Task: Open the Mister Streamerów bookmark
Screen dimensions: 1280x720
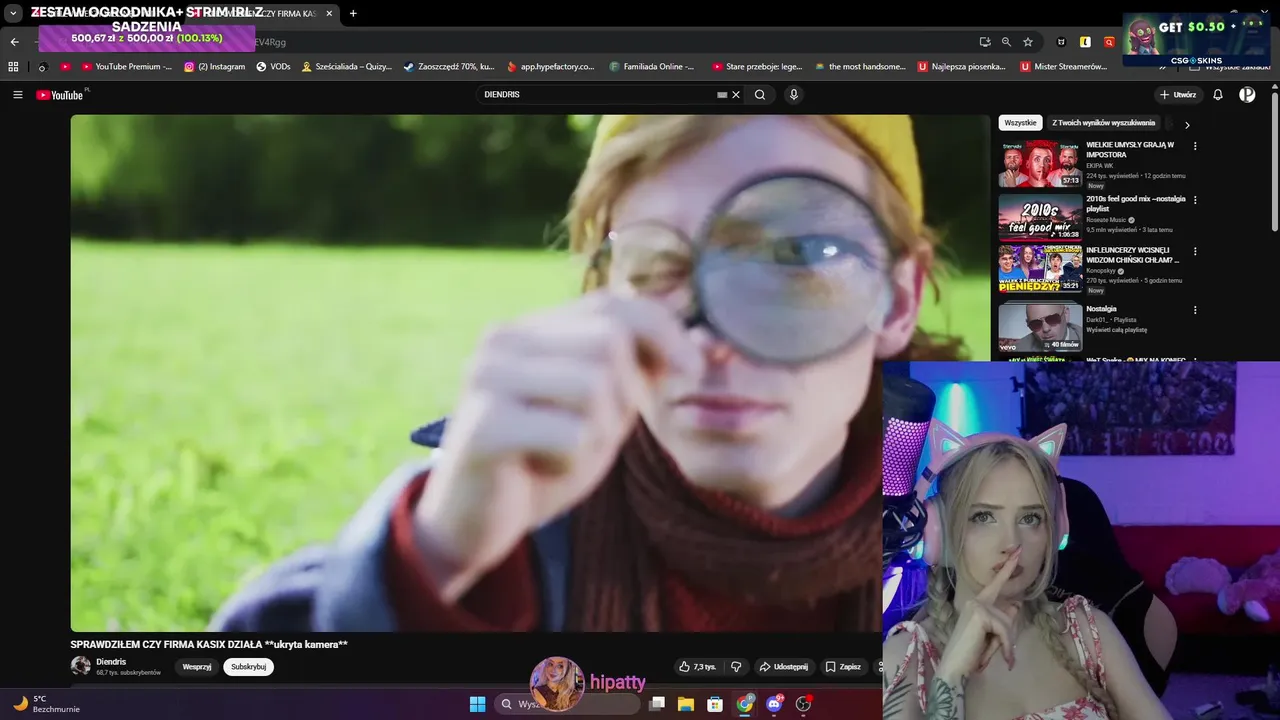Action: click(x=1063, y=67)
